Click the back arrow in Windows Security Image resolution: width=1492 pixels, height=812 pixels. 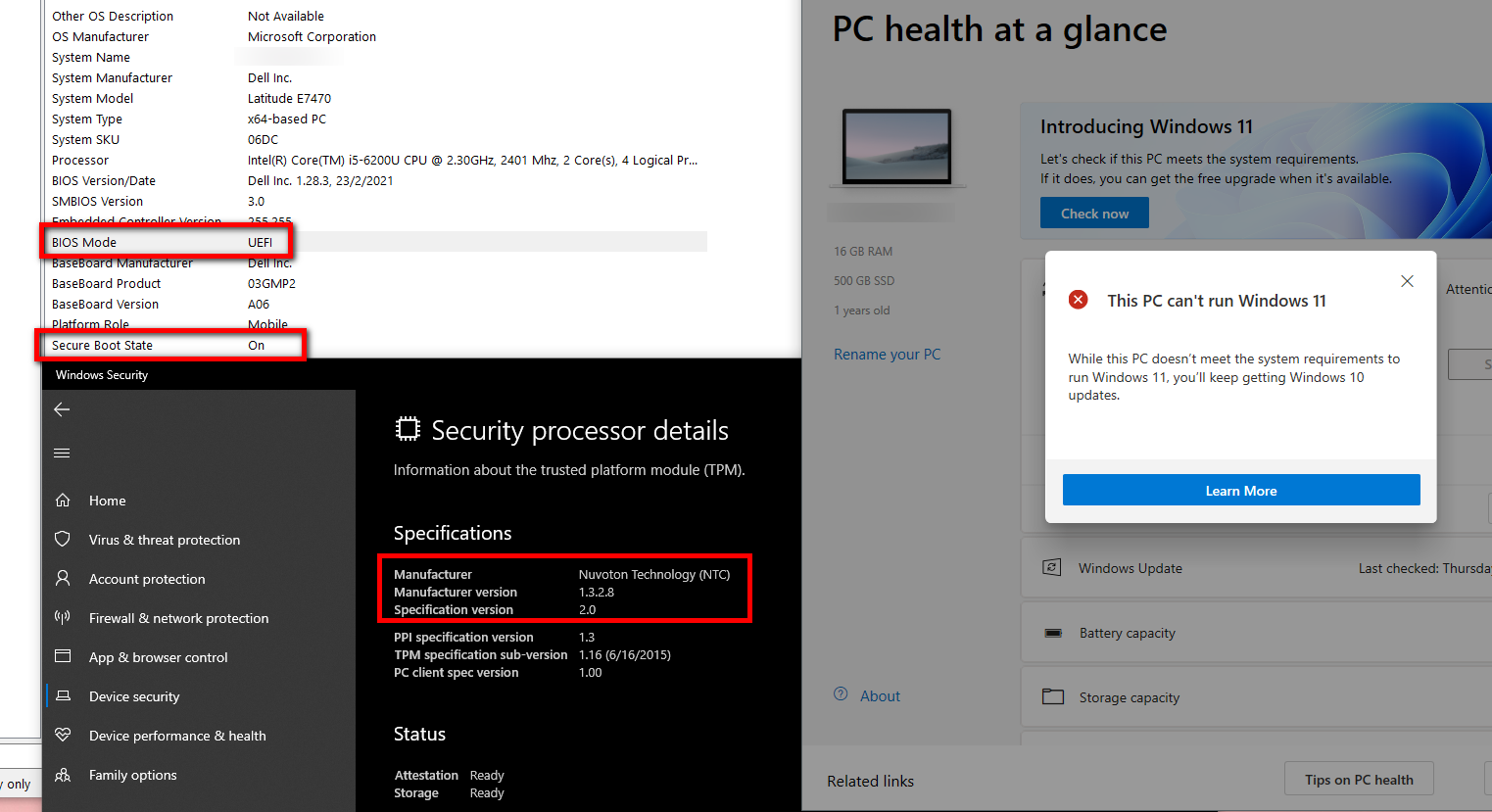coord(62,409)
